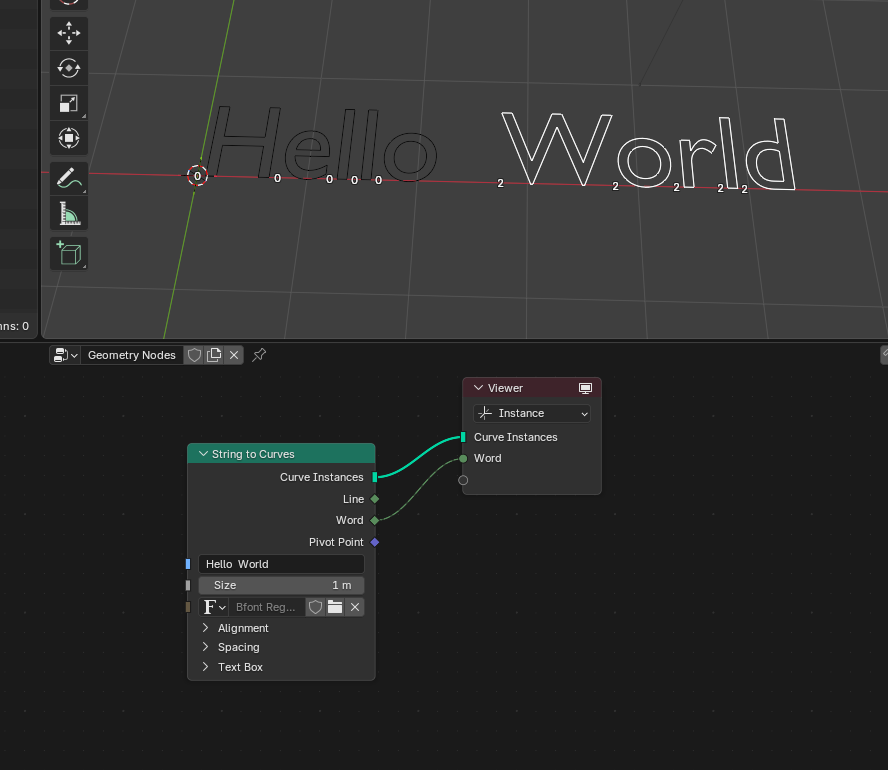Click the Curve Instances output socket

click(374, 477)
